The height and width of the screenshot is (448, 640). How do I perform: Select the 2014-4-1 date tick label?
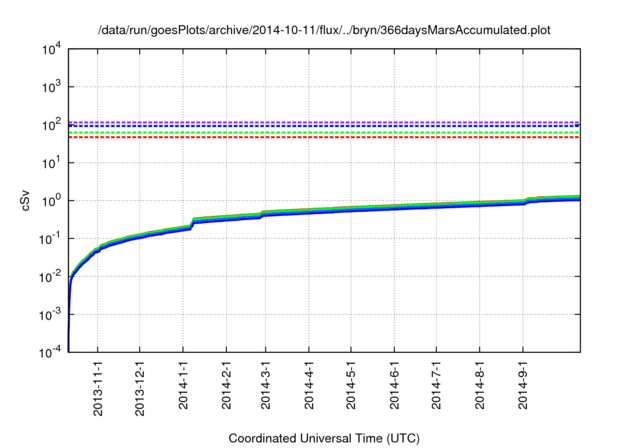[x=309, y=385]
